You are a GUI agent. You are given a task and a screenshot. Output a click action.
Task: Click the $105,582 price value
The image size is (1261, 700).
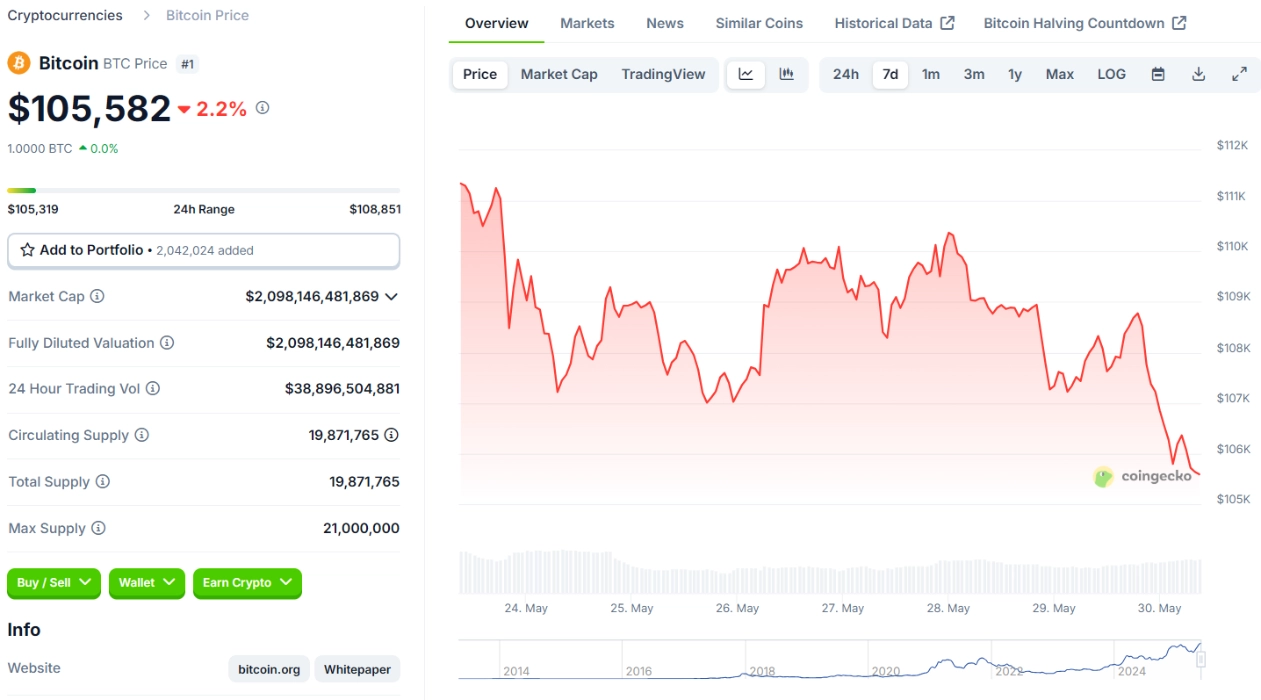(89, 108)
